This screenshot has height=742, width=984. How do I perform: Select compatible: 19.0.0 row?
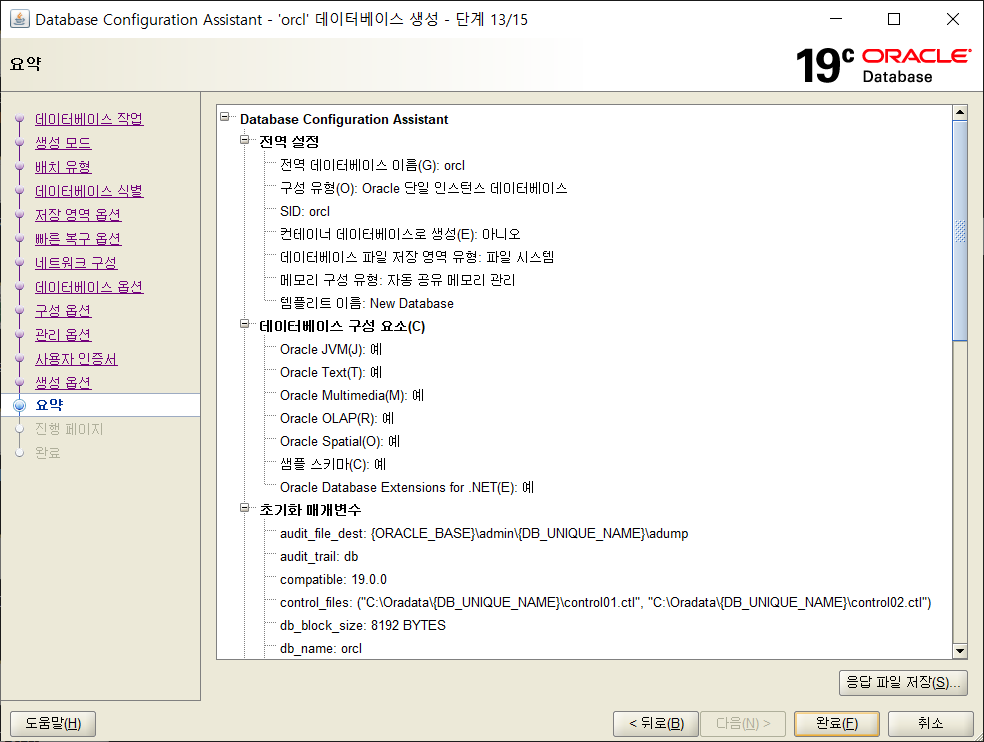coord(333,579)
